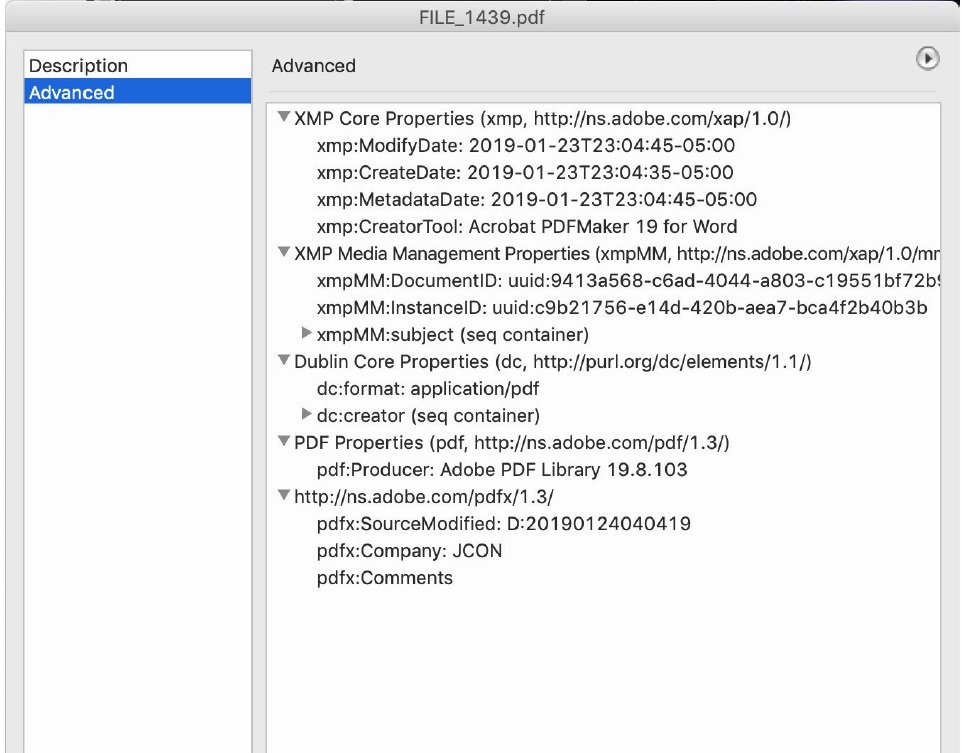Click the xmpMM:InstanceID row
The image size is (962, 753).
(x=621, y=307)
